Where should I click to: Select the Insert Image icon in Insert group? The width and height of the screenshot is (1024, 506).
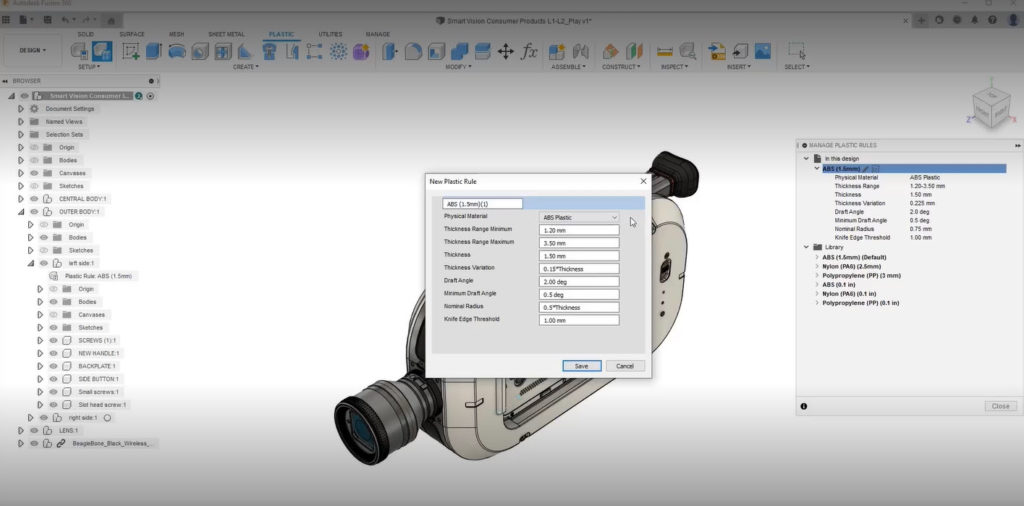(762, 51)
